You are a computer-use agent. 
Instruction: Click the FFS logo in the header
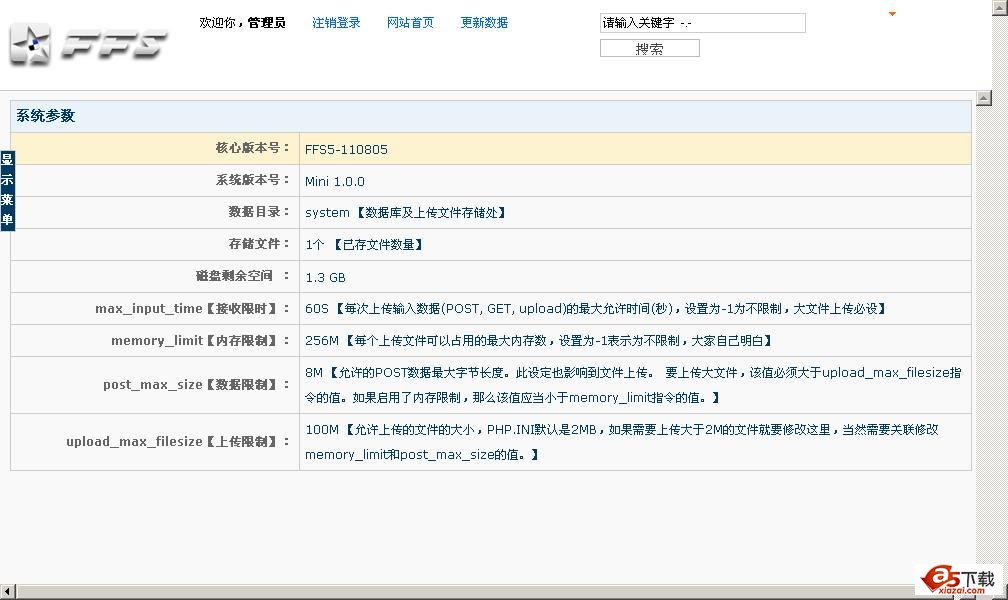point(88,44)
